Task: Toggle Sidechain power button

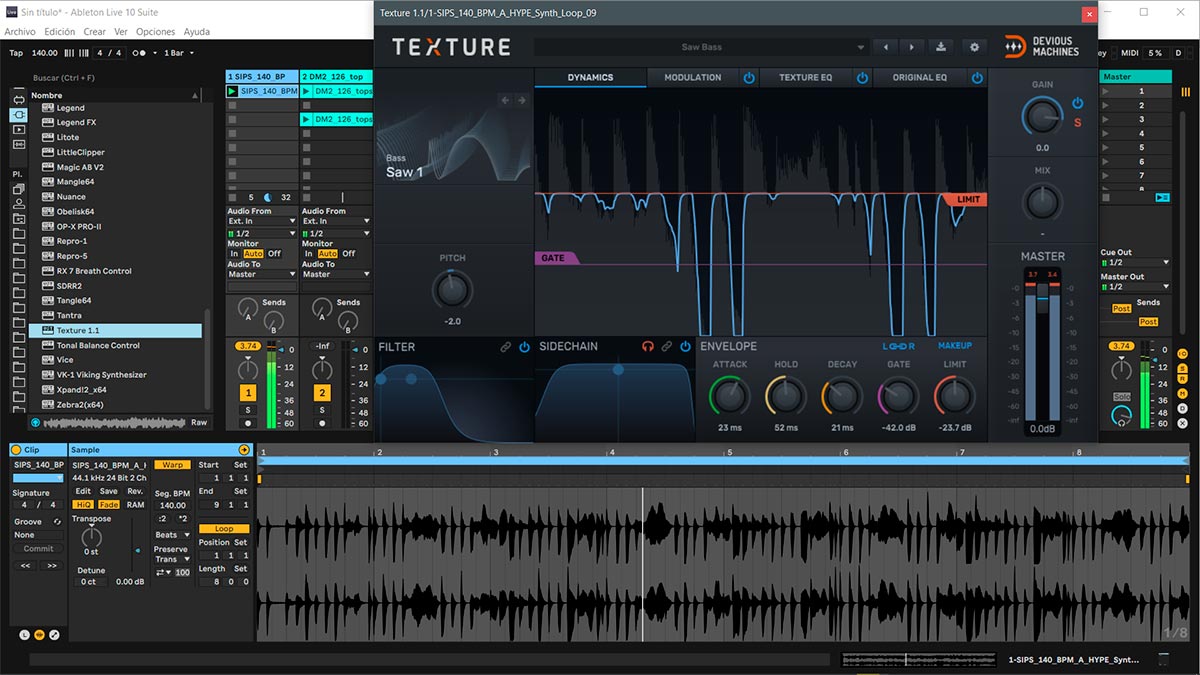Action: [x=685, y=347]
